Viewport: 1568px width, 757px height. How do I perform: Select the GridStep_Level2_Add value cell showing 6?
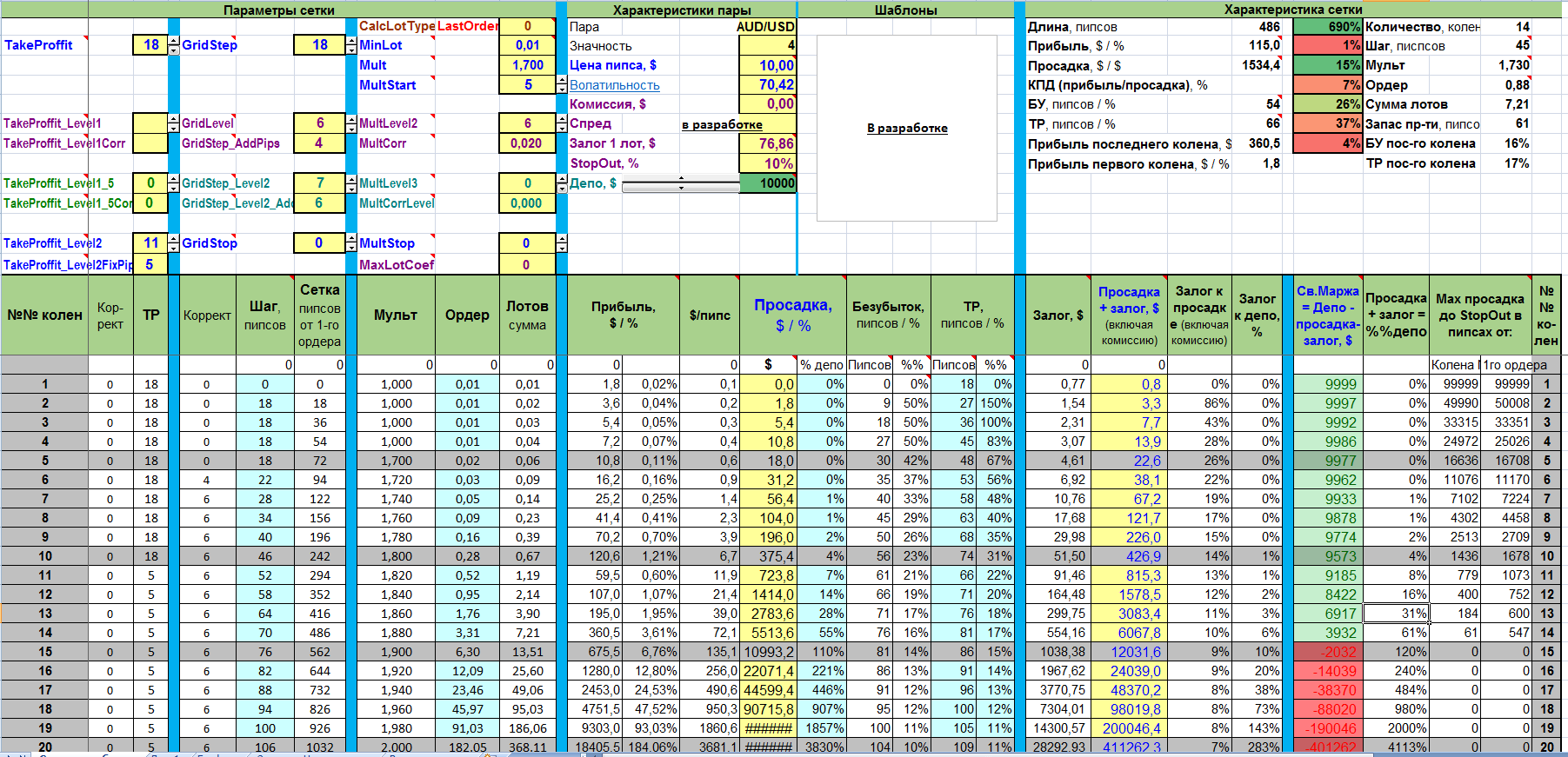coord(319,203)
